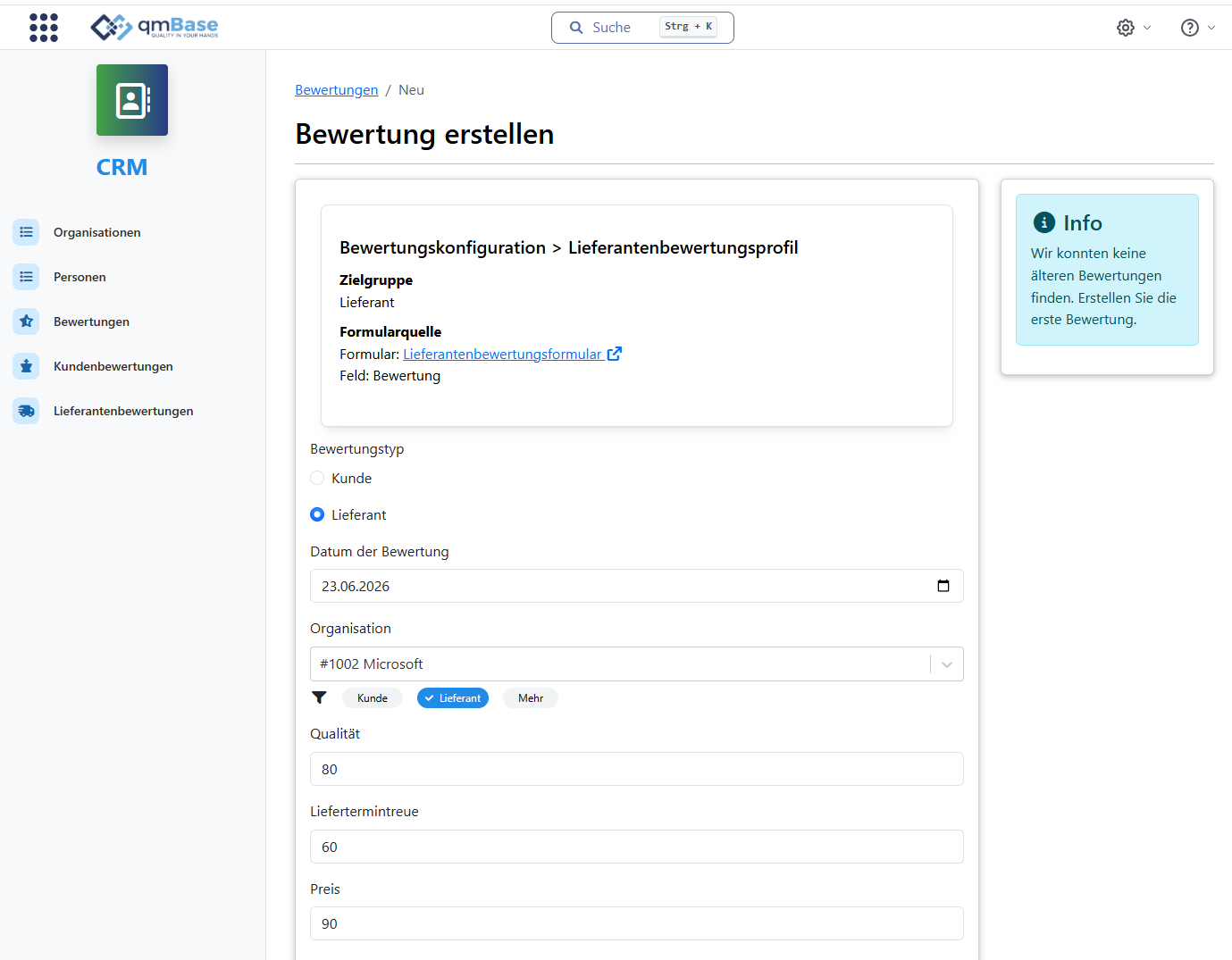Select the Kunde radio button
1232x960 pixels.
pyautogui.click(x=317, y=478)
